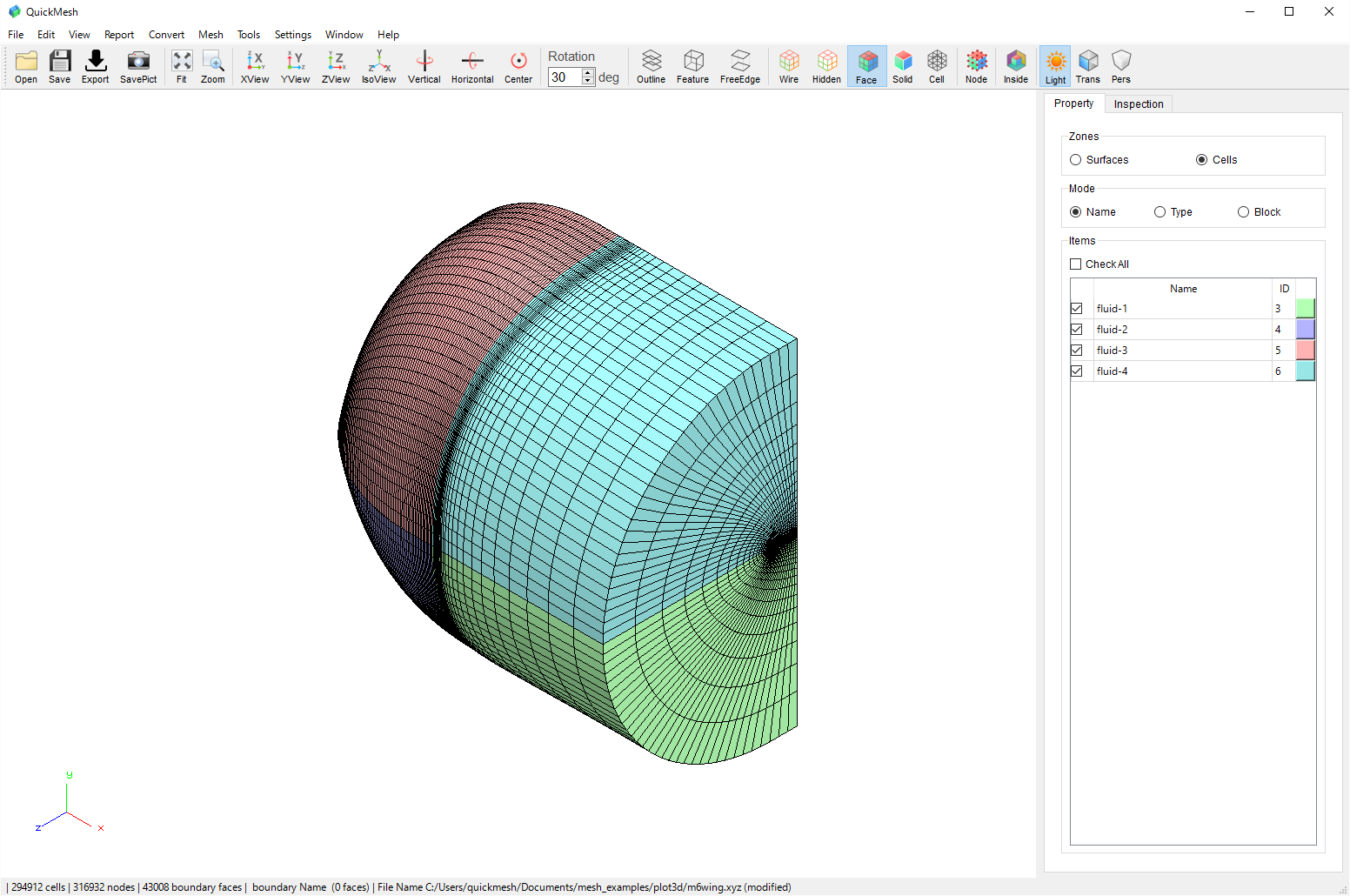Select Type mode radio button
Screen dimensions: 1350x896
pyautogui.click(x=1160, y=212)
